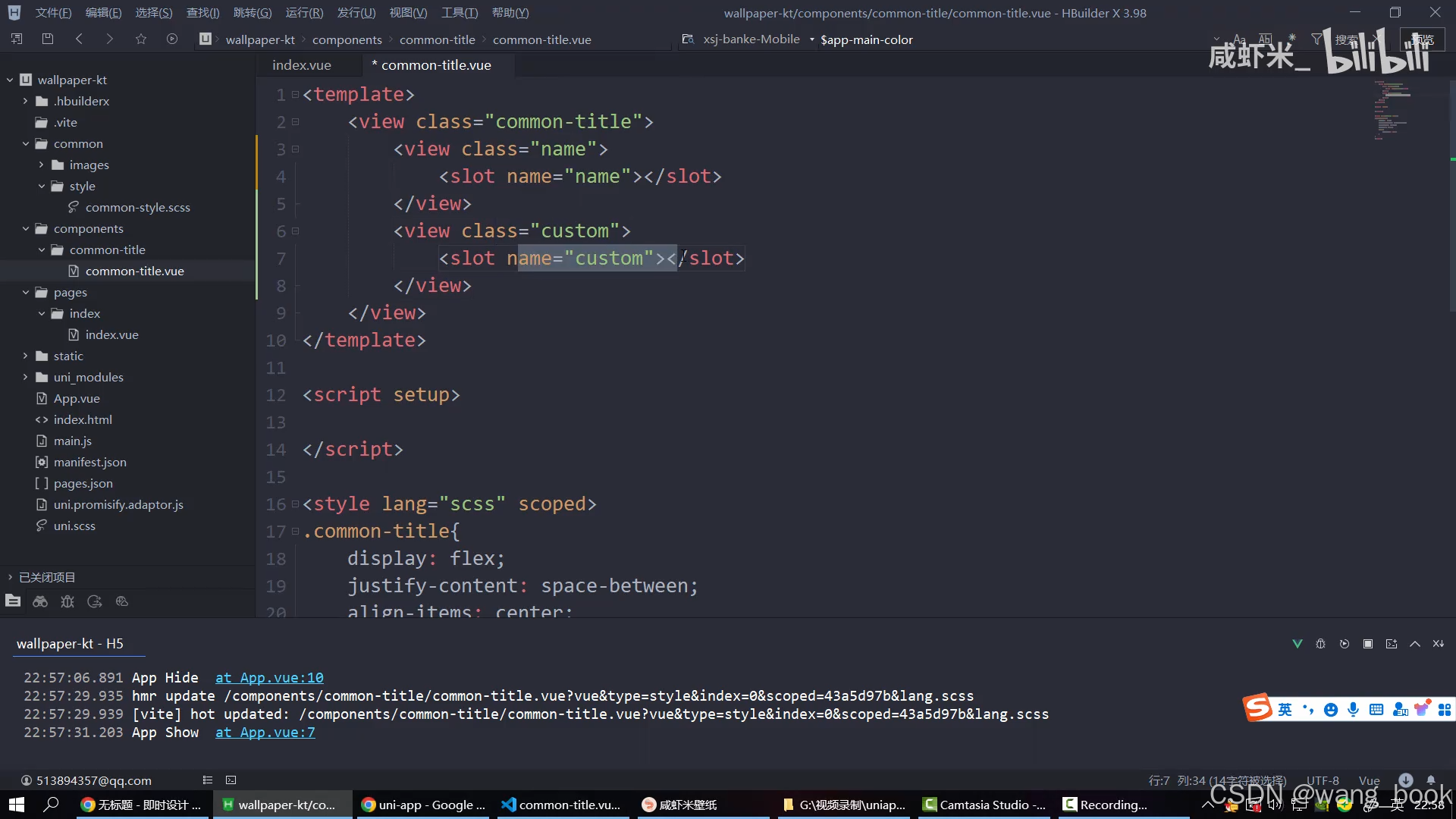Go back with the left arrow icon
The width and height of the screenshot is (1456, 819).
click(x=79, y=39)
